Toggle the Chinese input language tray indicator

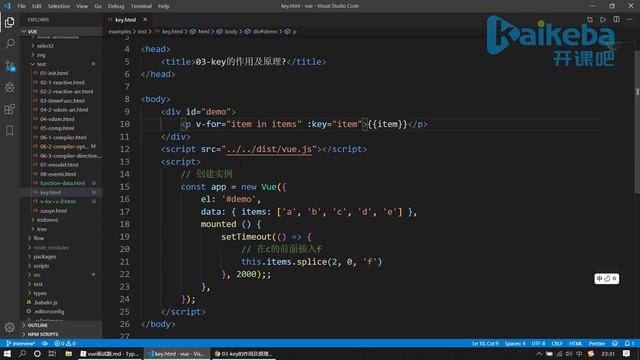[579, 354]
